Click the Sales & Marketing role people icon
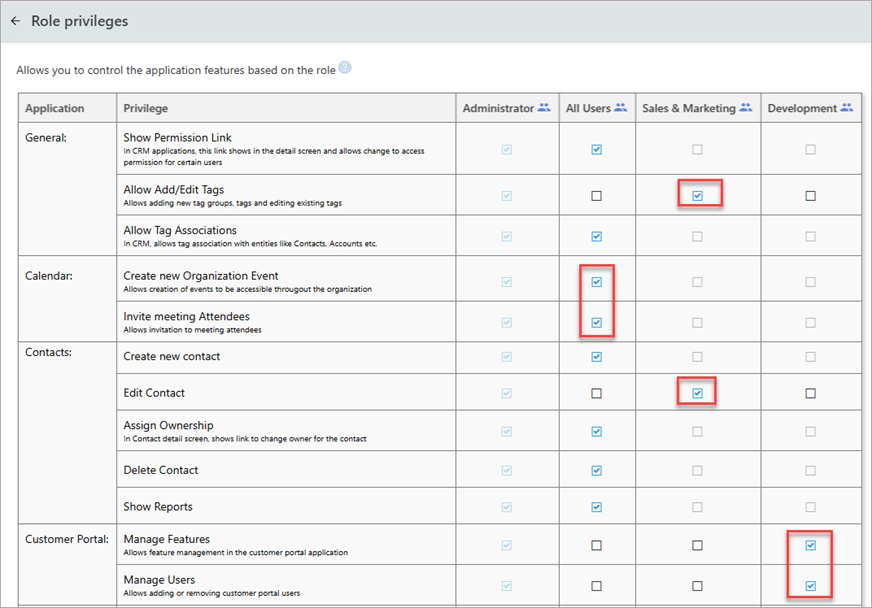Screen dimensions: 872x608 tap(746, 107)
